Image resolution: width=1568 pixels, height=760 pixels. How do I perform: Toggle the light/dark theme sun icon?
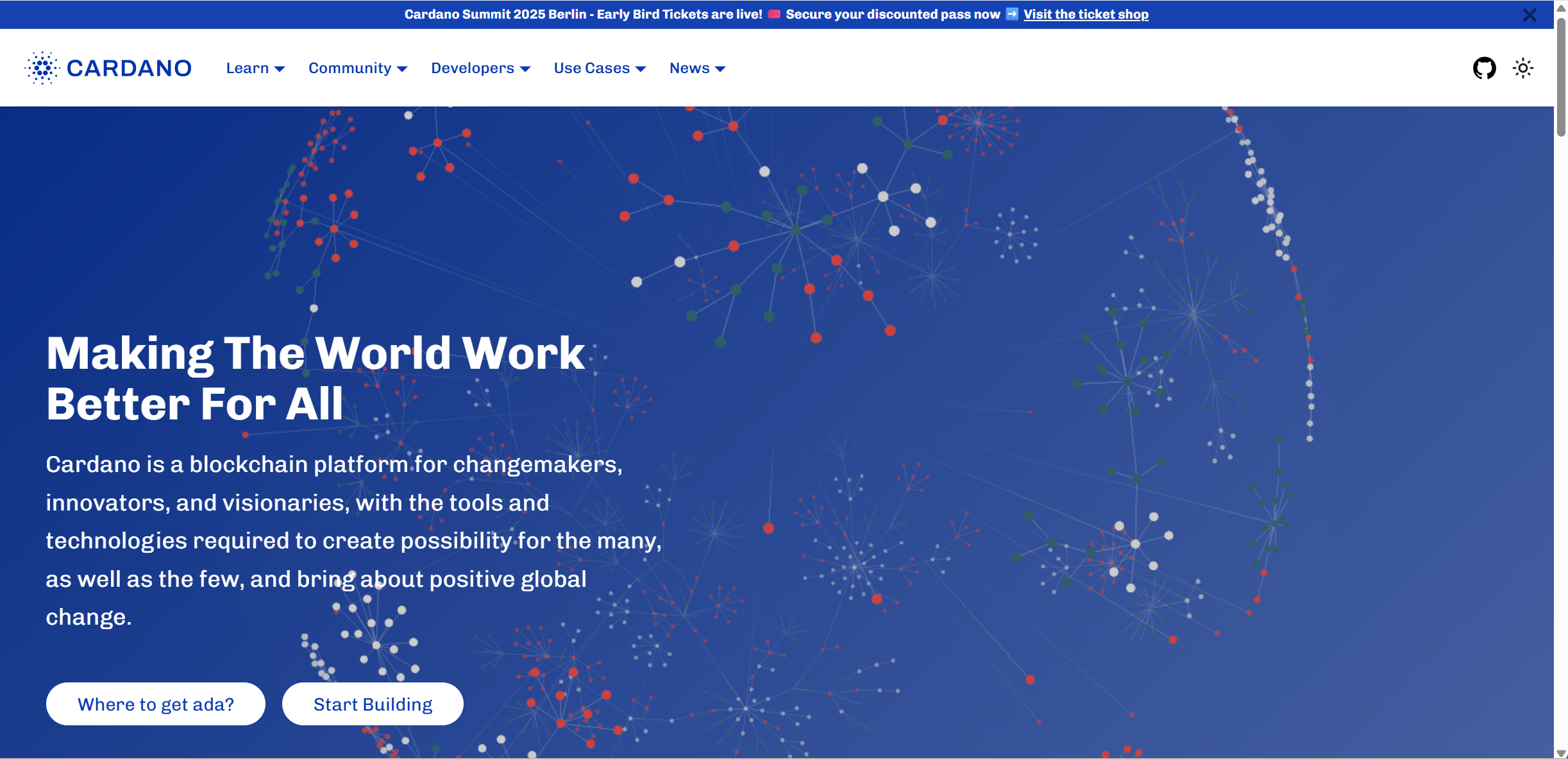coord(1523,68)
